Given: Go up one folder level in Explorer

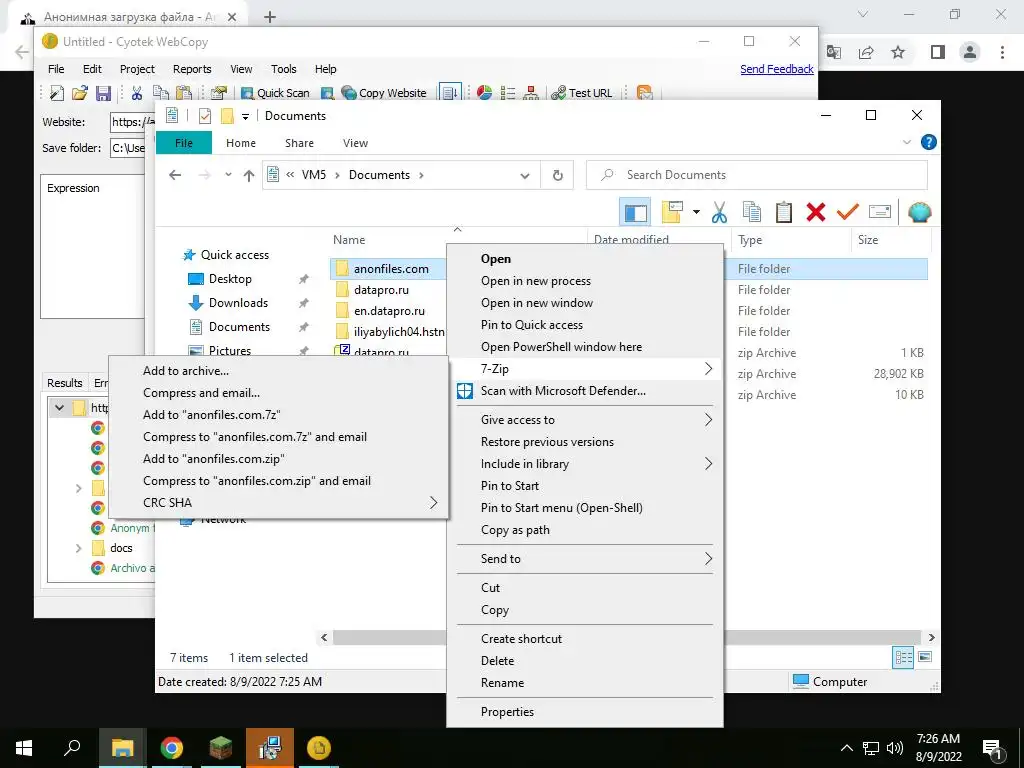Looking at the screenshot, I should (248, 175).
